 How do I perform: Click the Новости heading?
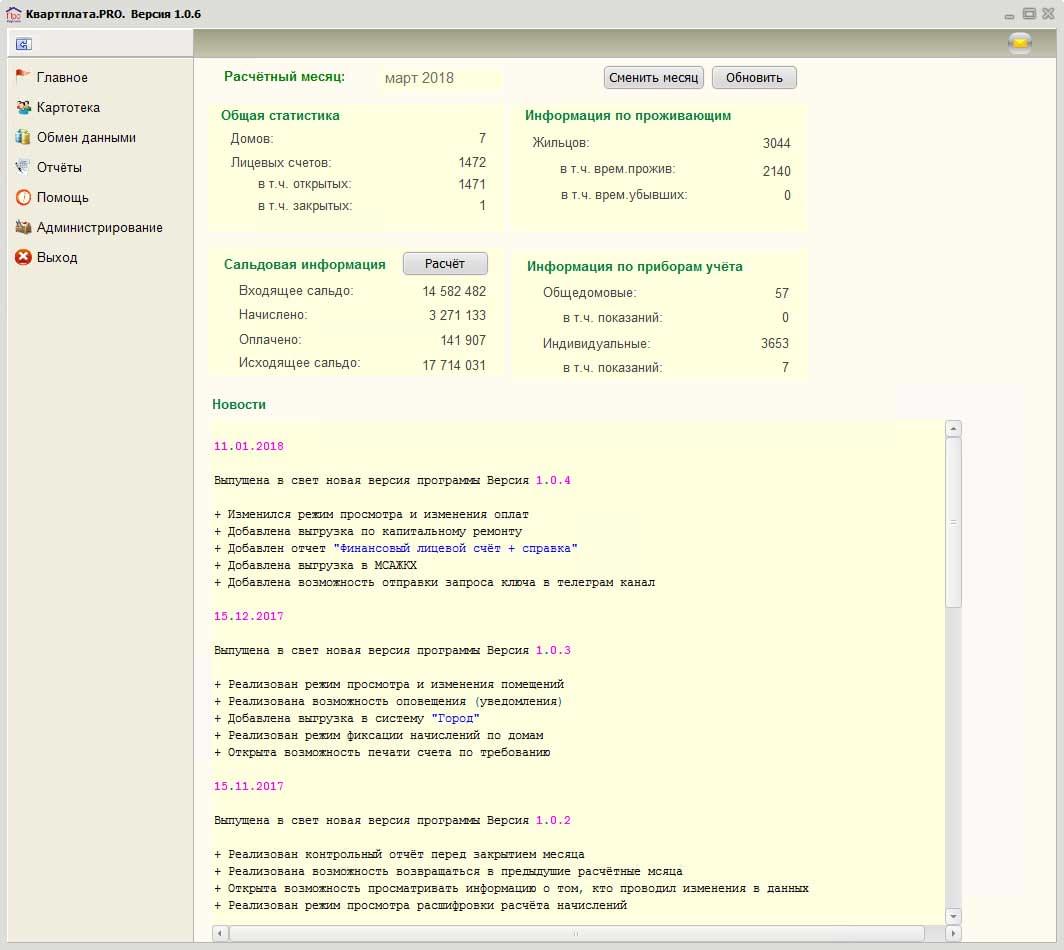239,404
